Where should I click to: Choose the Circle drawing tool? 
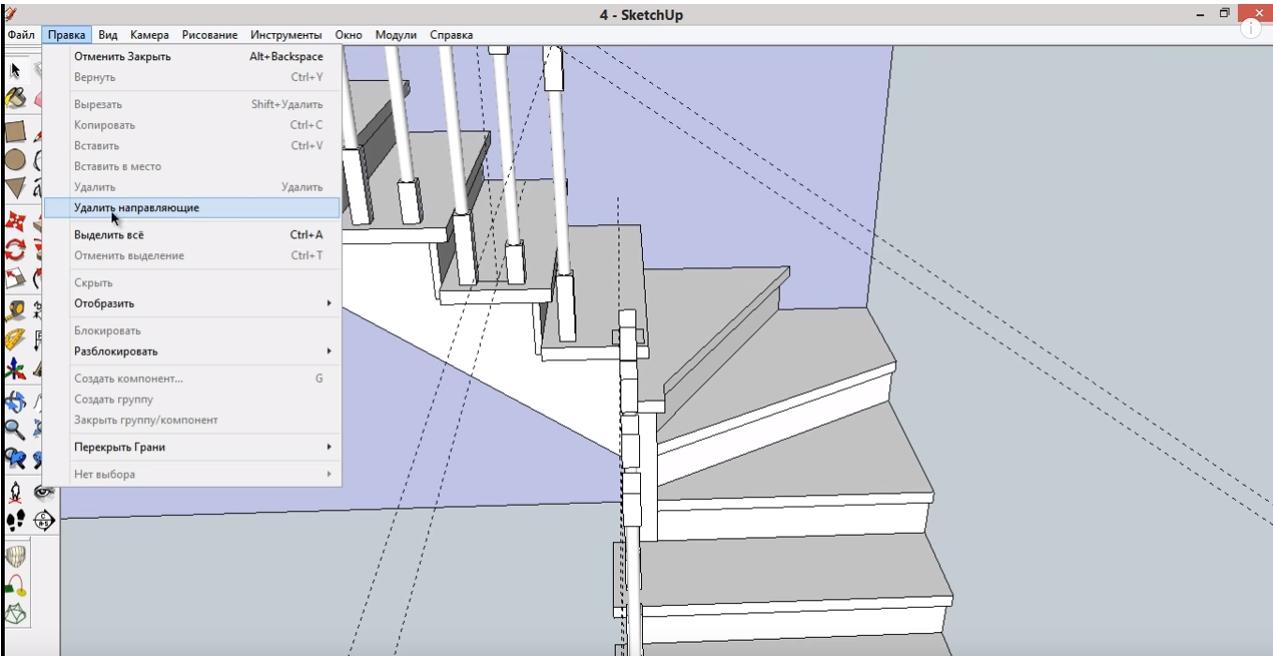15,159
